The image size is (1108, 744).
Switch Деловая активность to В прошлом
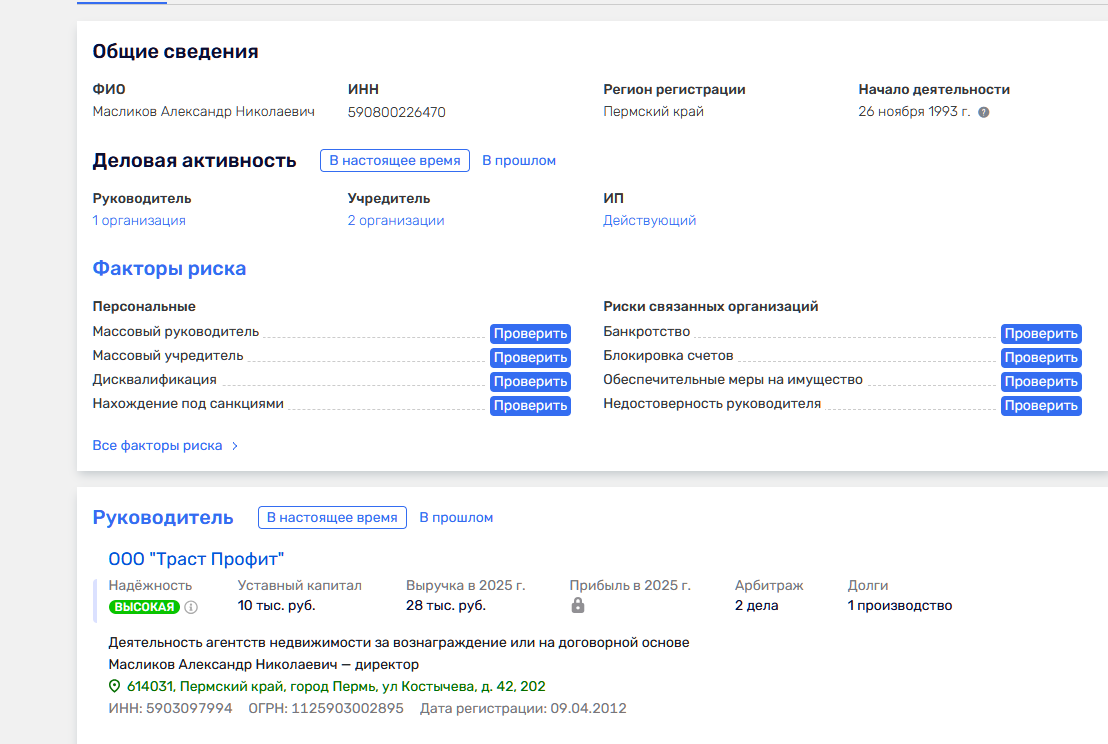pos(518,160)
